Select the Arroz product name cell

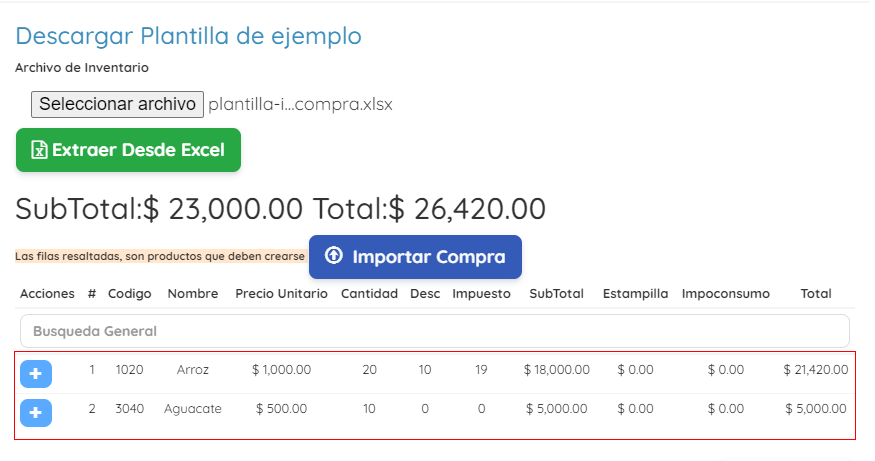pos(193,369)
